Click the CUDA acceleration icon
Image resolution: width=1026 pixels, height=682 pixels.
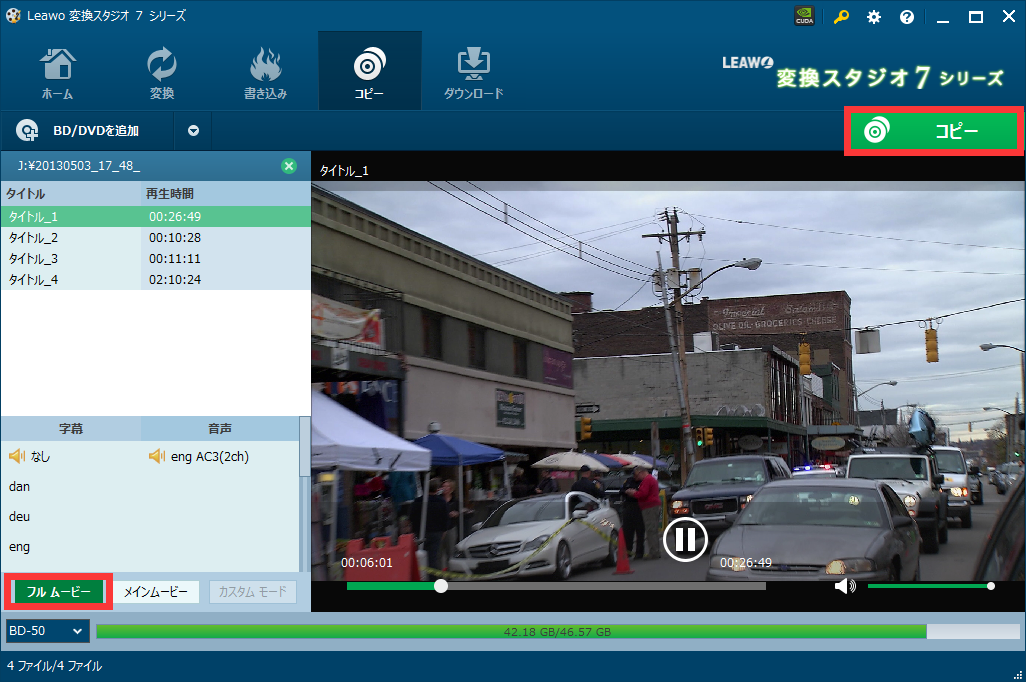(804, 17)
